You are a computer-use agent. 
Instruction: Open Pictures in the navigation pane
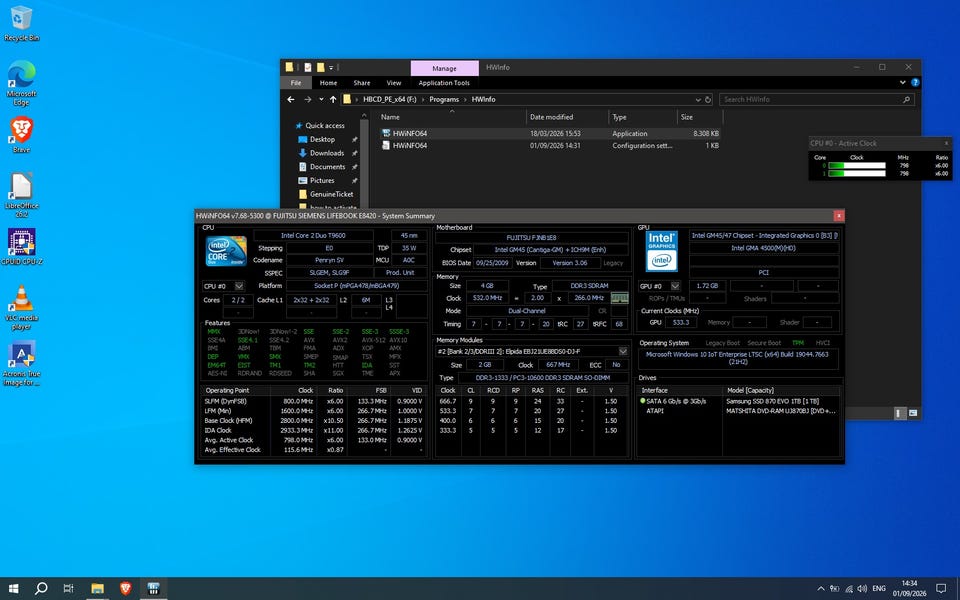pyautogui.click(x=322, y=181)
